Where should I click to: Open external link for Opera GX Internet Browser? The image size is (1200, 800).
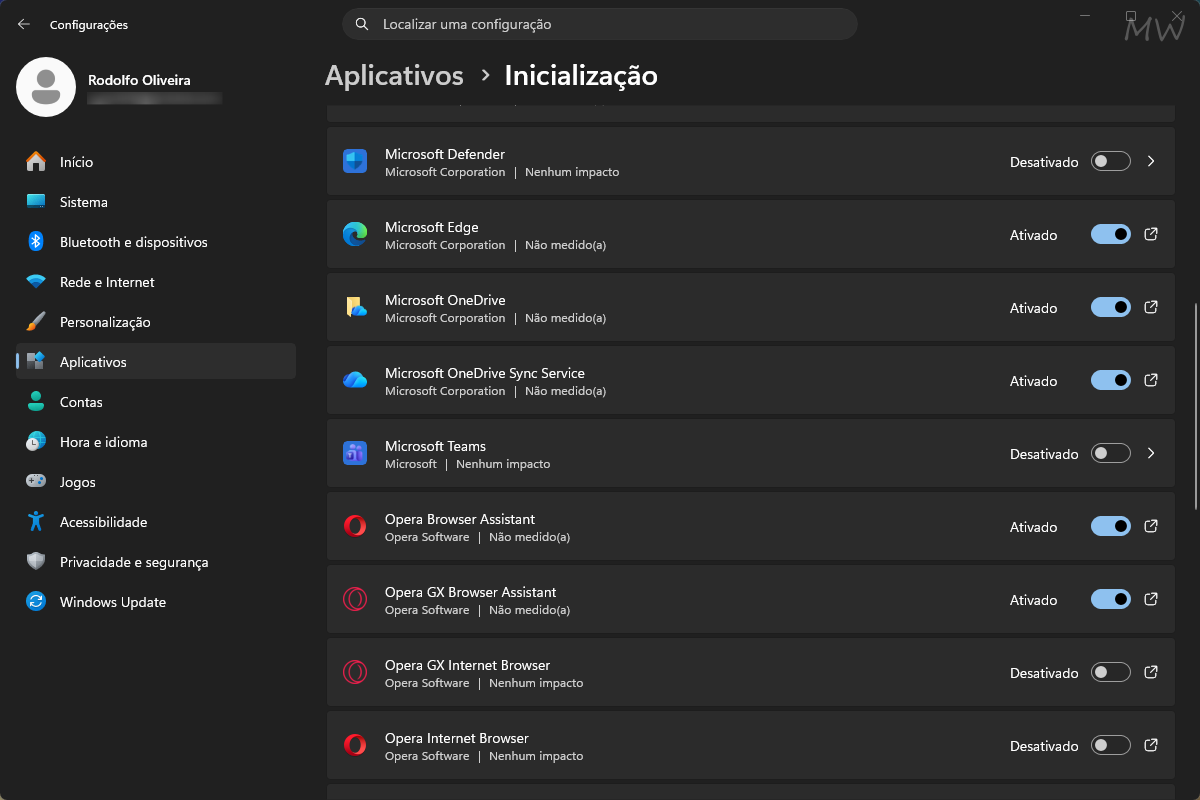pos(1151,672)
